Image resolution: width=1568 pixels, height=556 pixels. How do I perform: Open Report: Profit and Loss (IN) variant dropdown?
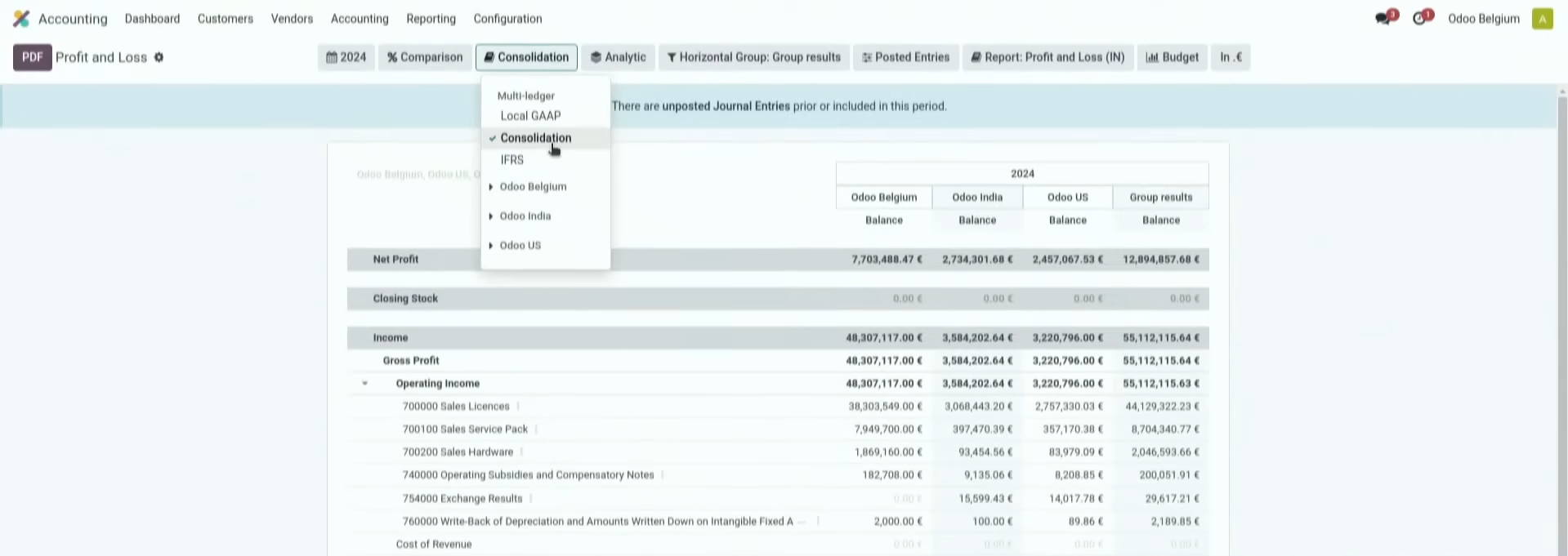(1048, 57)
